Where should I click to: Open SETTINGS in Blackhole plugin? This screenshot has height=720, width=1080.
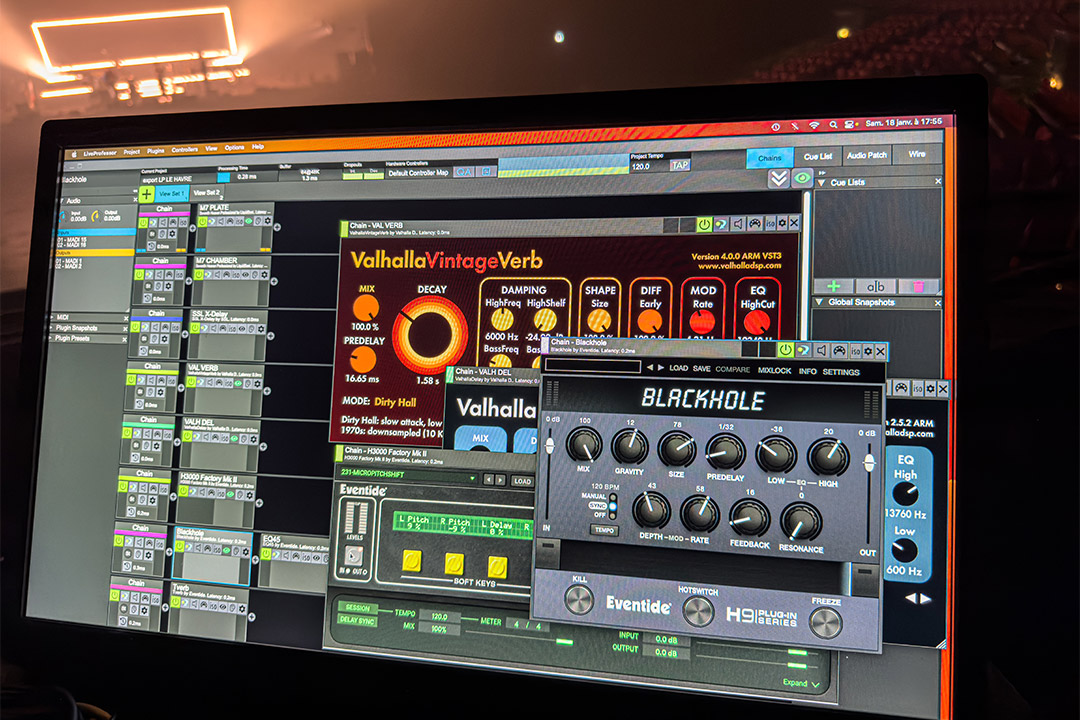pos(840,372)
